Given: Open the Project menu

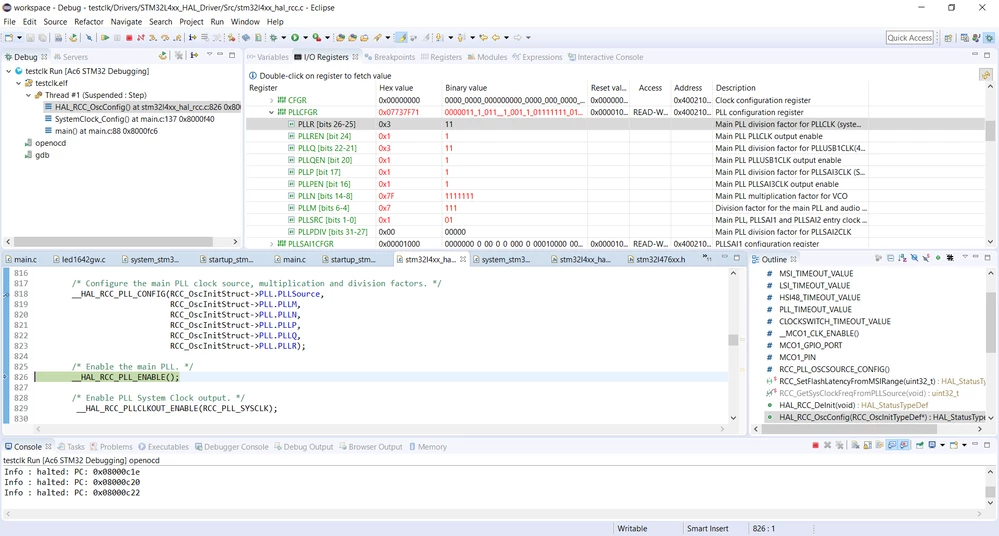Looking at the screenshot, I should coord(191,22).
